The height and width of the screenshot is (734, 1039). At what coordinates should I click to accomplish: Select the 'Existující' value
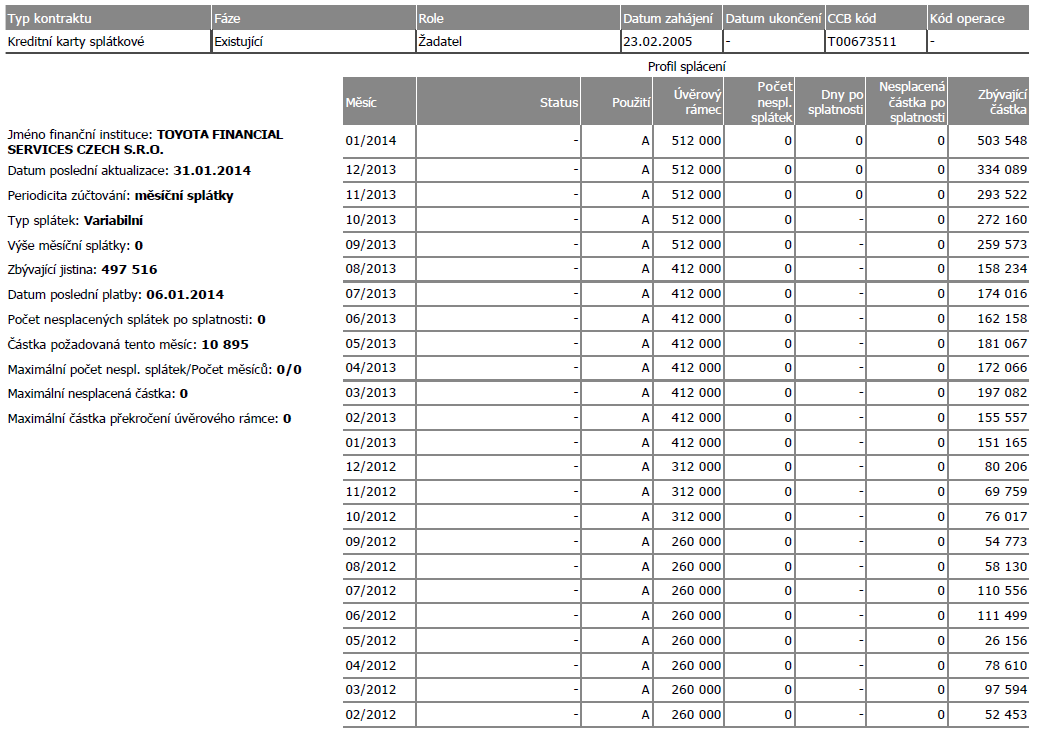313,42
